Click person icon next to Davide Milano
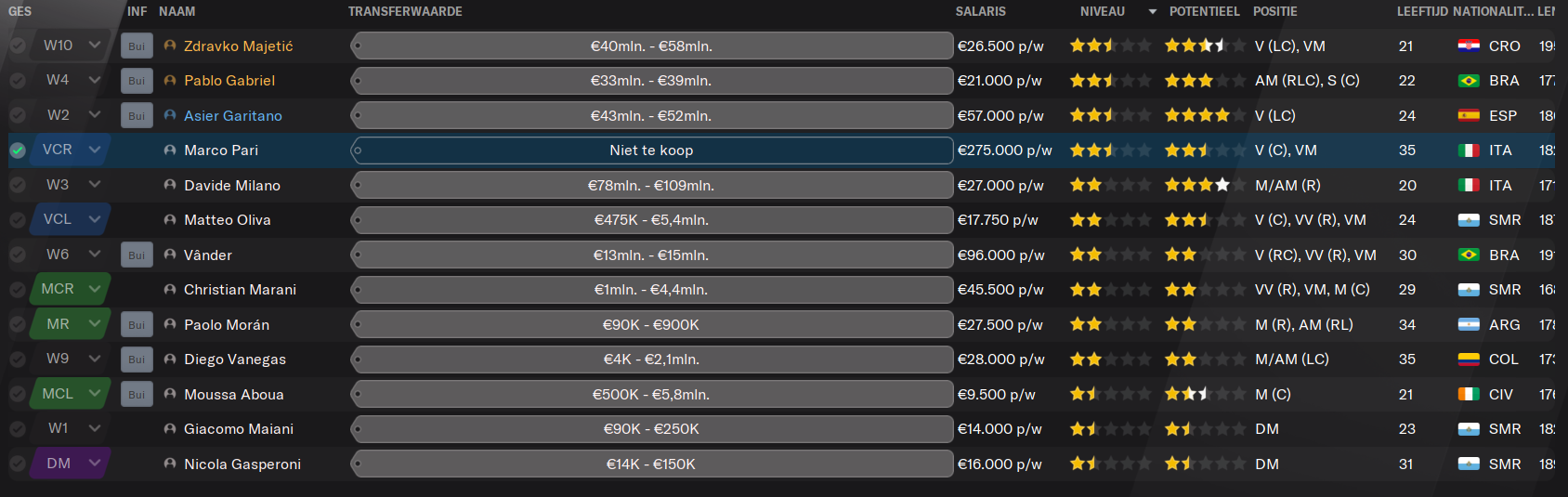Viewport: 1568px width, 497px height. (170, 185)
